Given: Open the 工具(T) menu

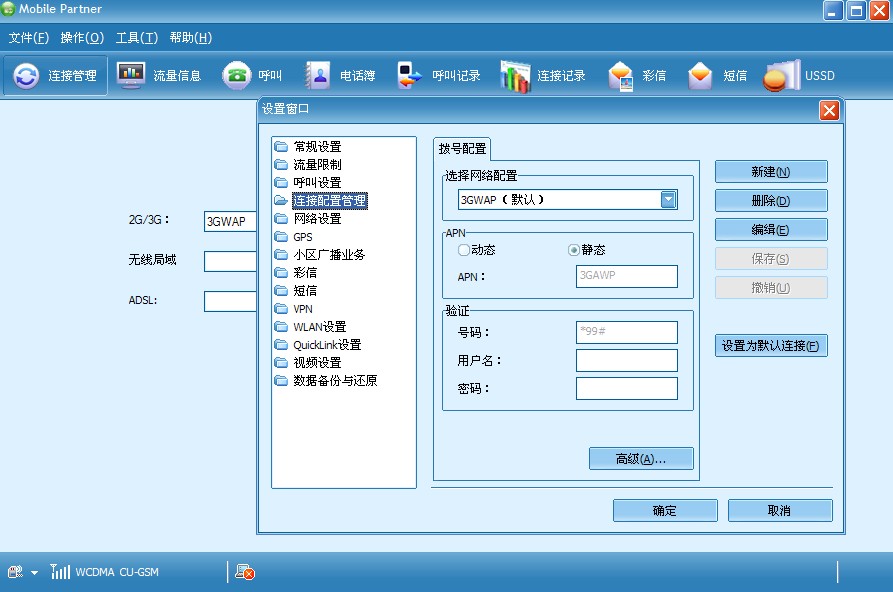Looking at the screenshot, I should click(137, 38).
